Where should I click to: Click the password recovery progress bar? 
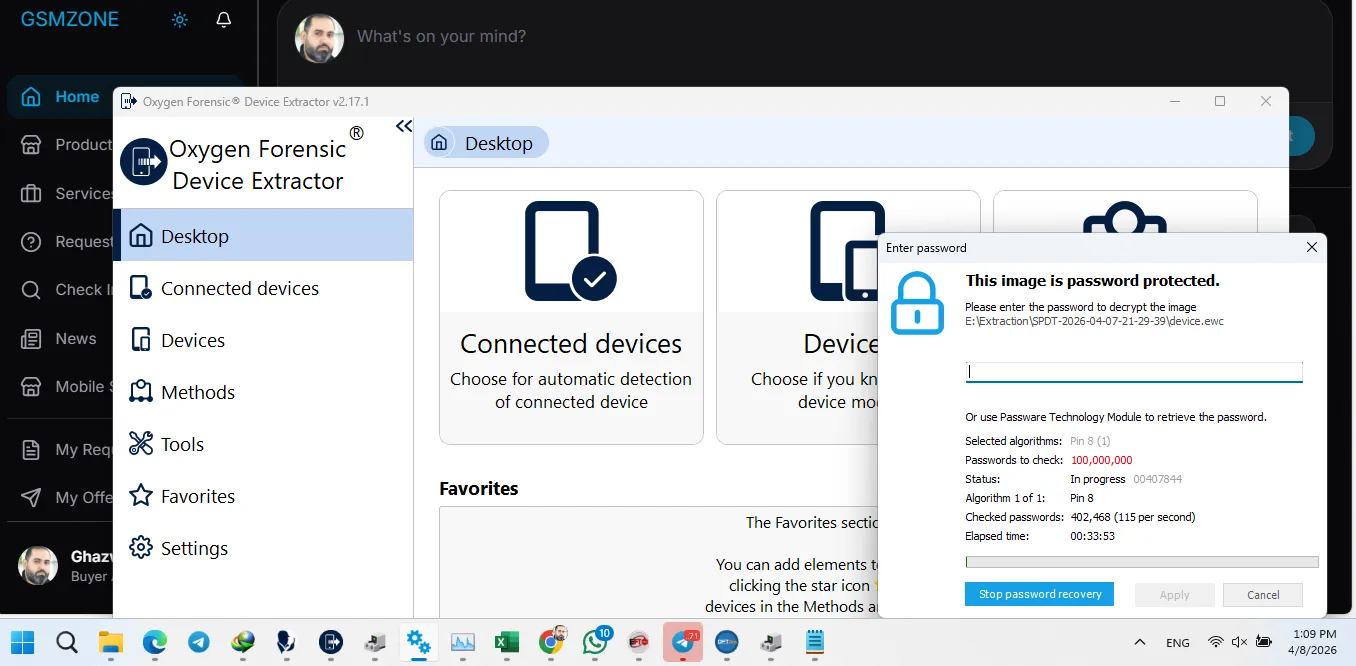click(x=1141, y=562)
